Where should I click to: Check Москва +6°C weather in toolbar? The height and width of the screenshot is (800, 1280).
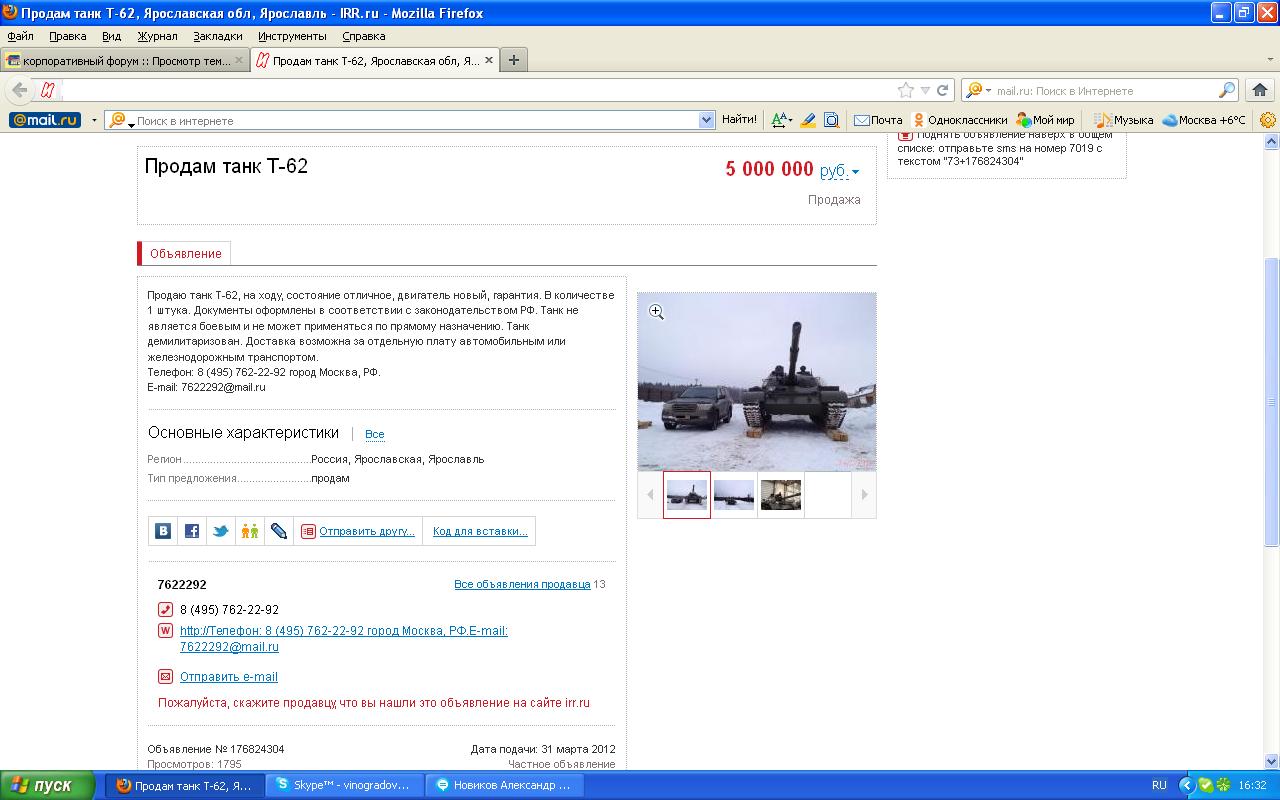click(x=1204, y=120)
